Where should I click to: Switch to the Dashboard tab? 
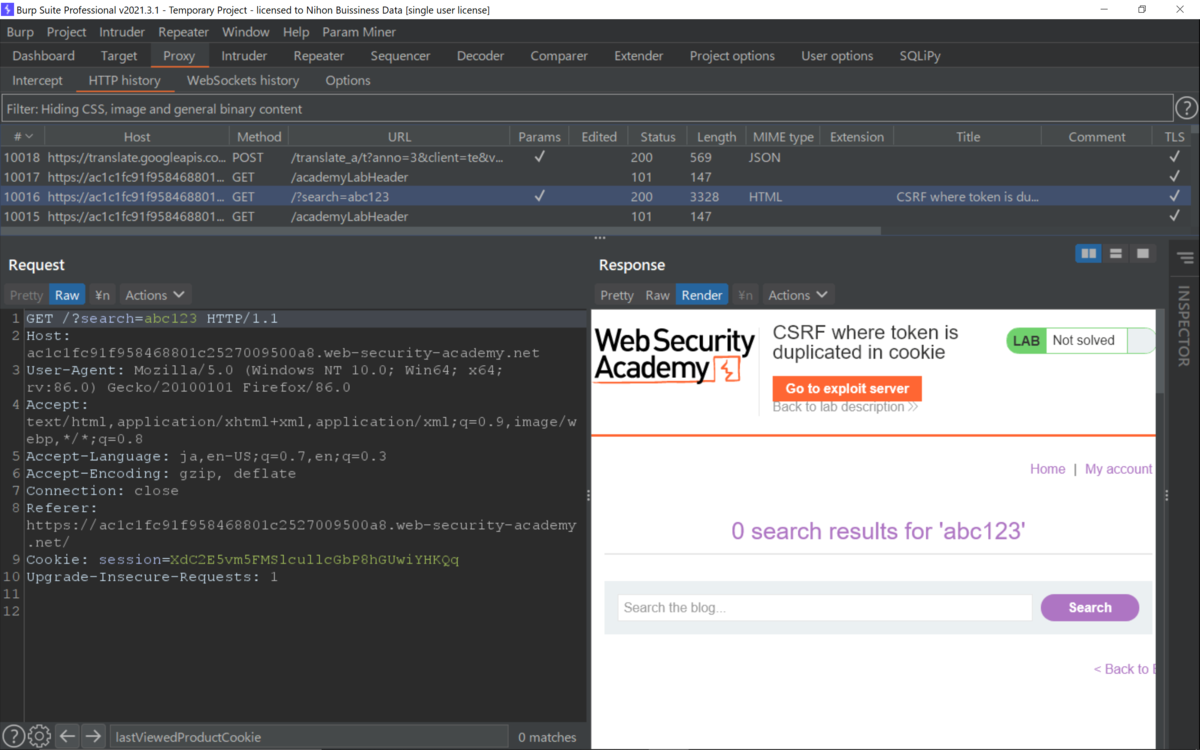pyautogui.click(x=44, y=56)
